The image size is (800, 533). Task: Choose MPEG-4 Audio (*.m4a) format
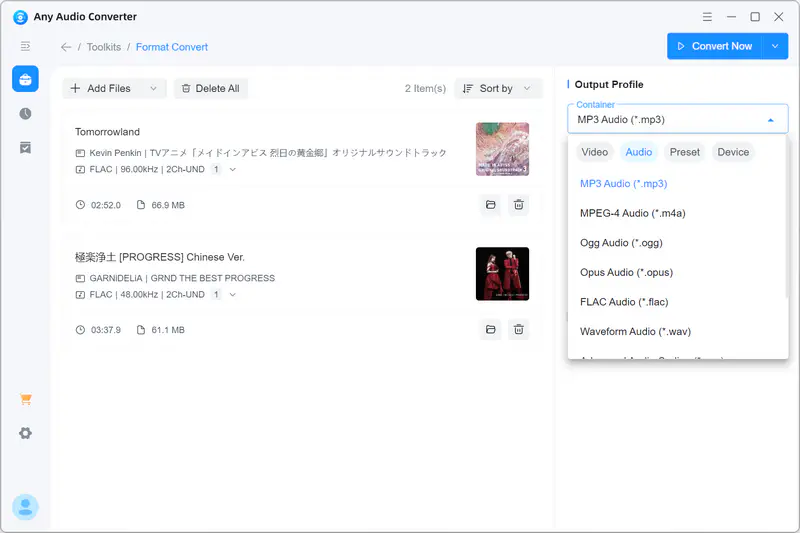678,213
